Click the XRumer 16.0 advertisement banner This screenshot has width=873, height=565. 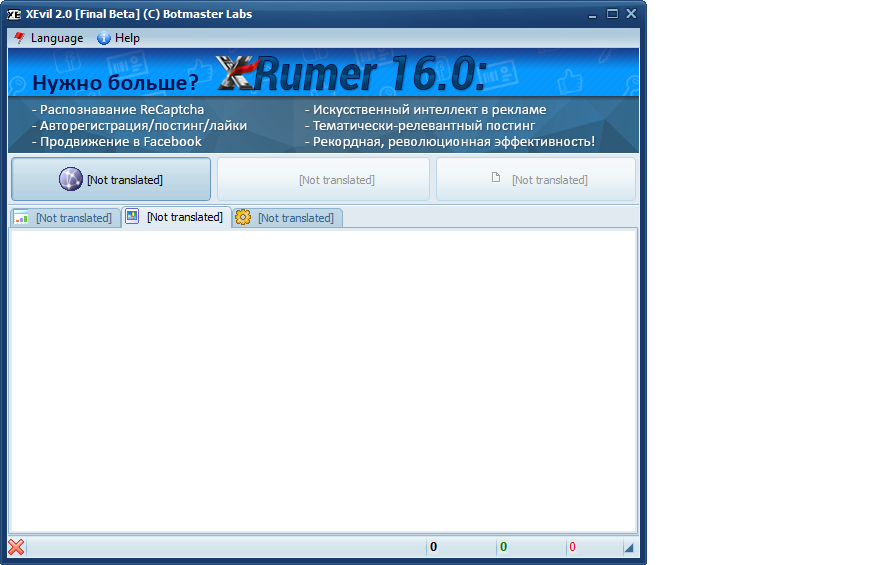click(x=323, y=100)
